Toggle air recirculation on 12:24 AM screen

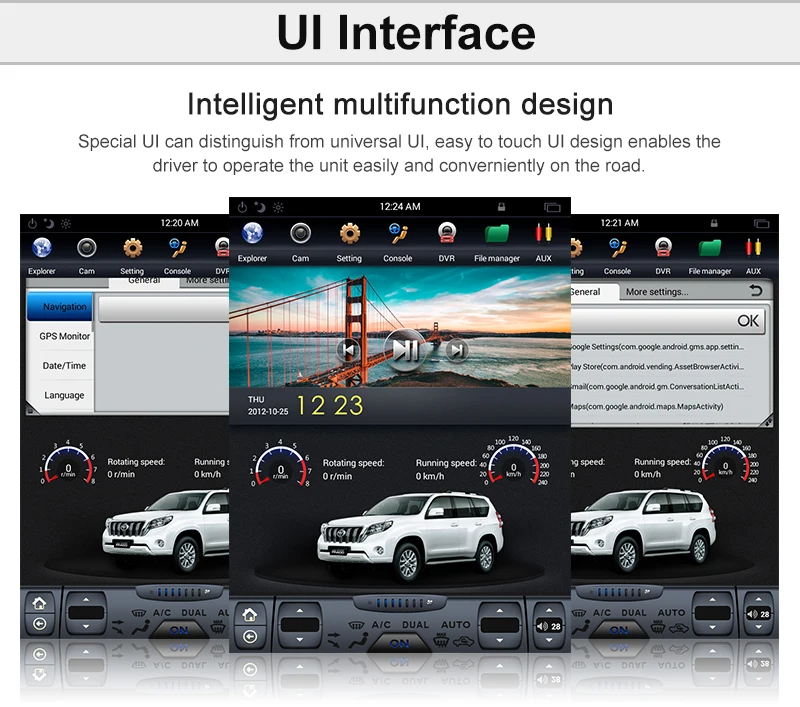pos(464,641)
